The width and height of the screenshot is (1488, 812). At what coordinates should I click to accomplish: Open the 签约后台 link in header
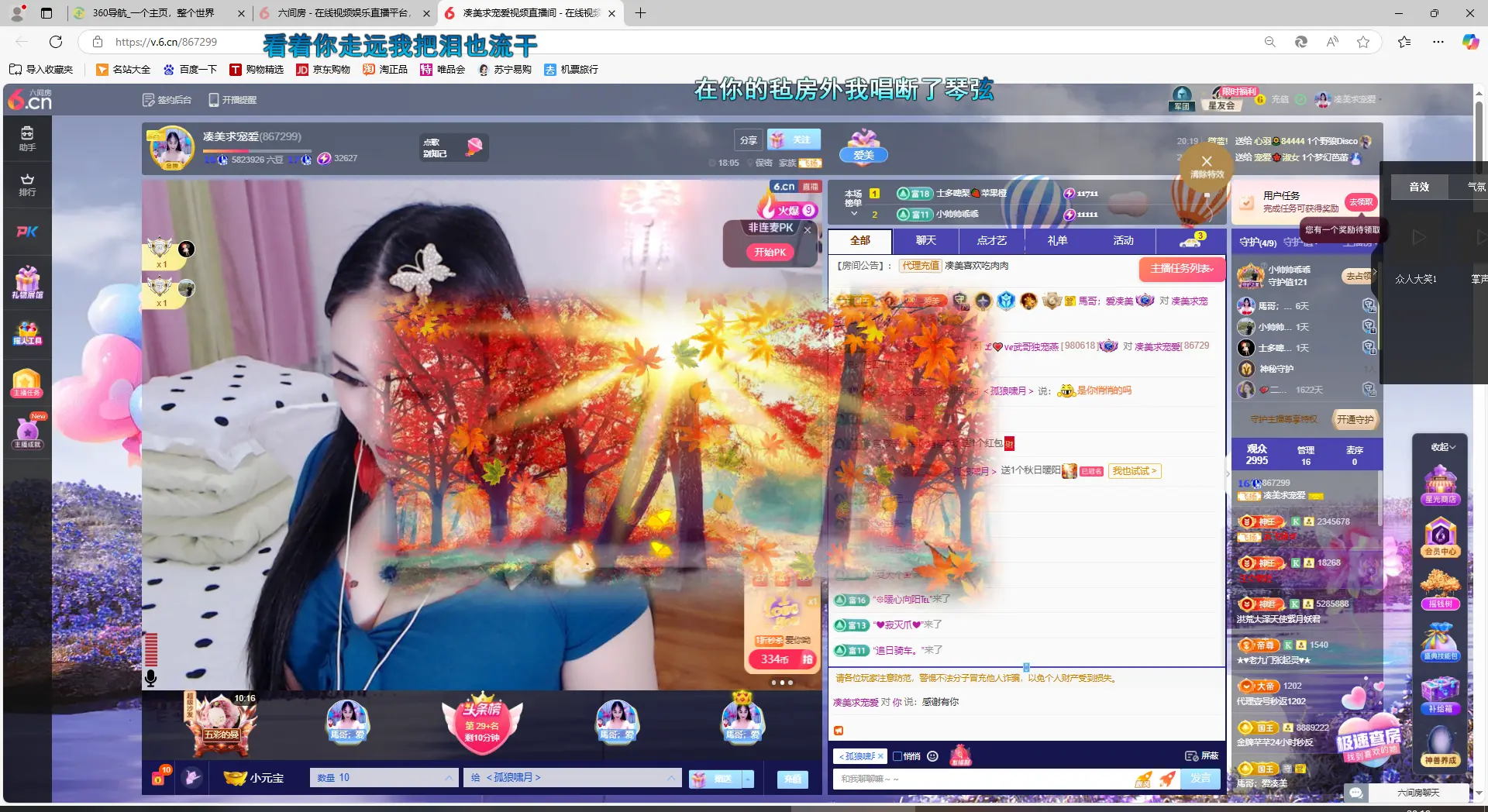tap(167, 100)
